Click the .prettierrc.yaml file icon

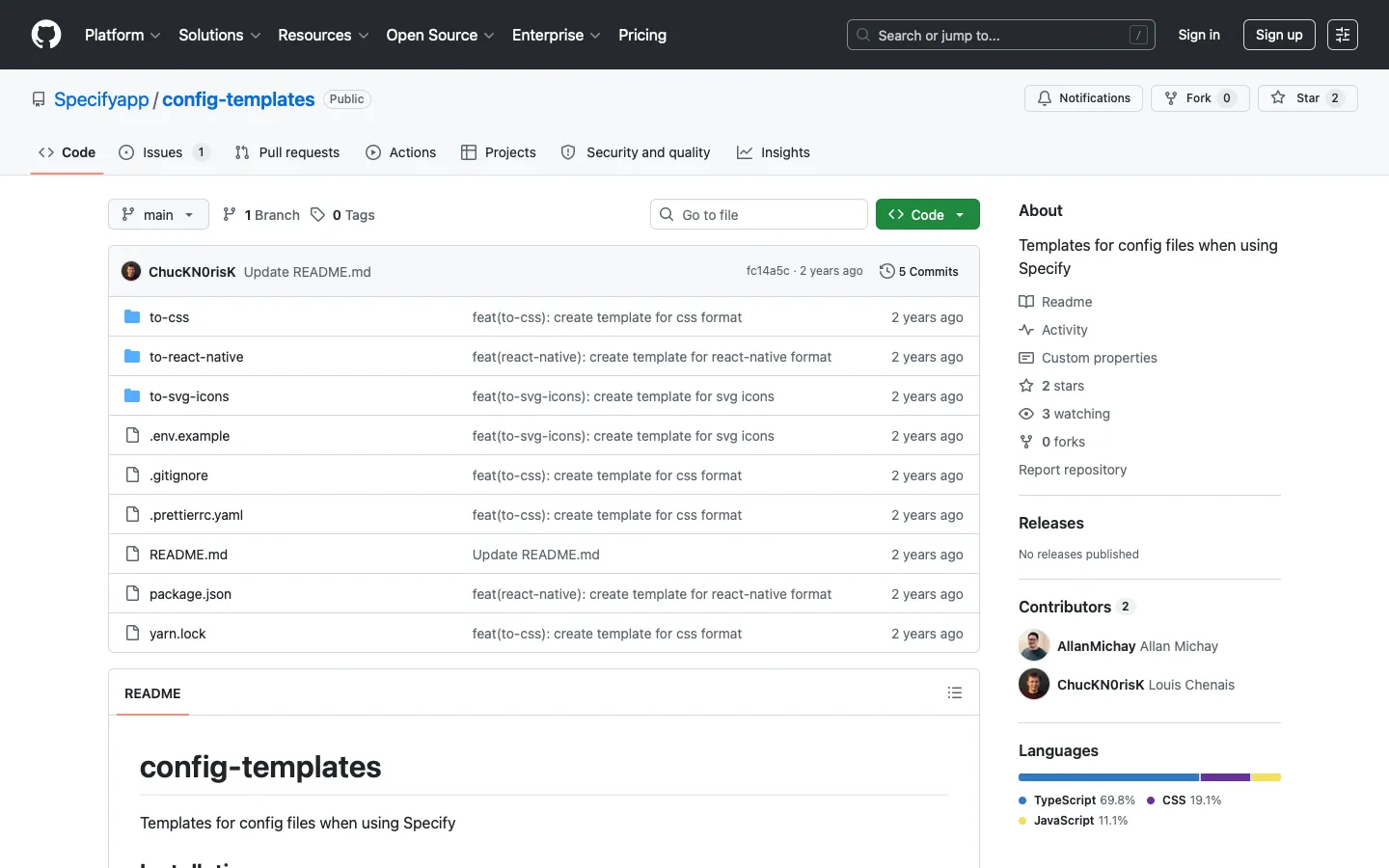pos(132,515)
